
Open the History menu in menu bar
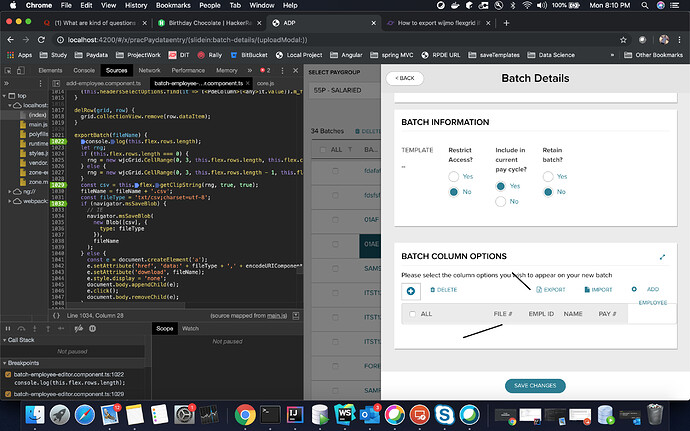[136, 5]
